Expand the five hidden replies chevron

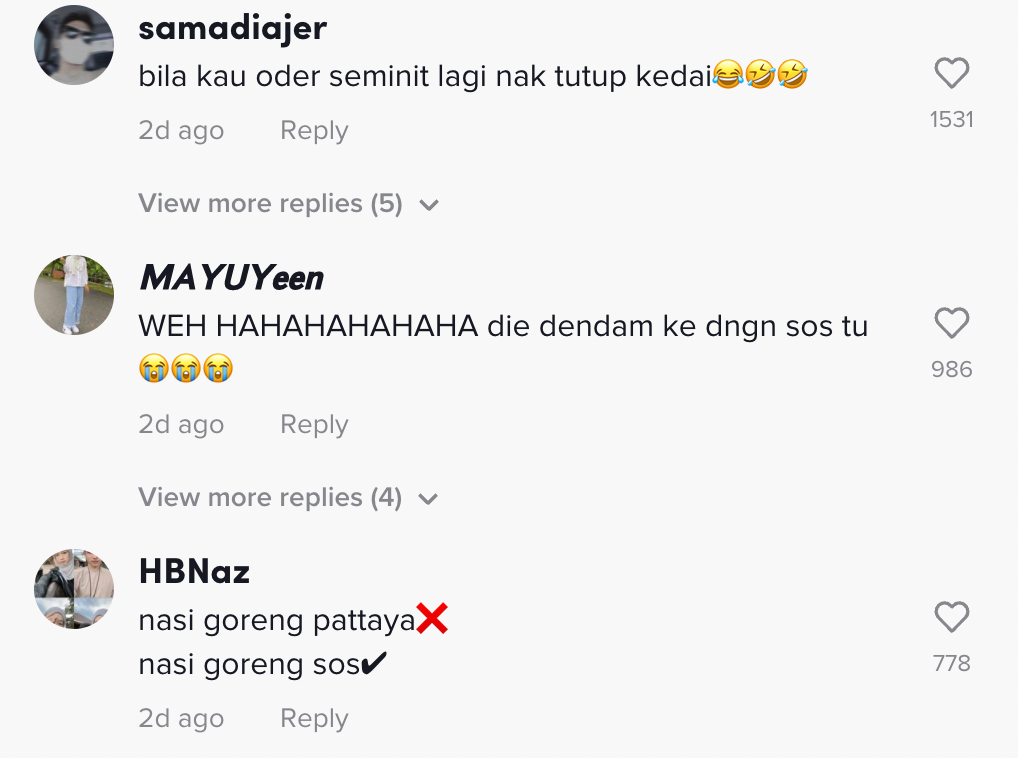coord(428,206)
